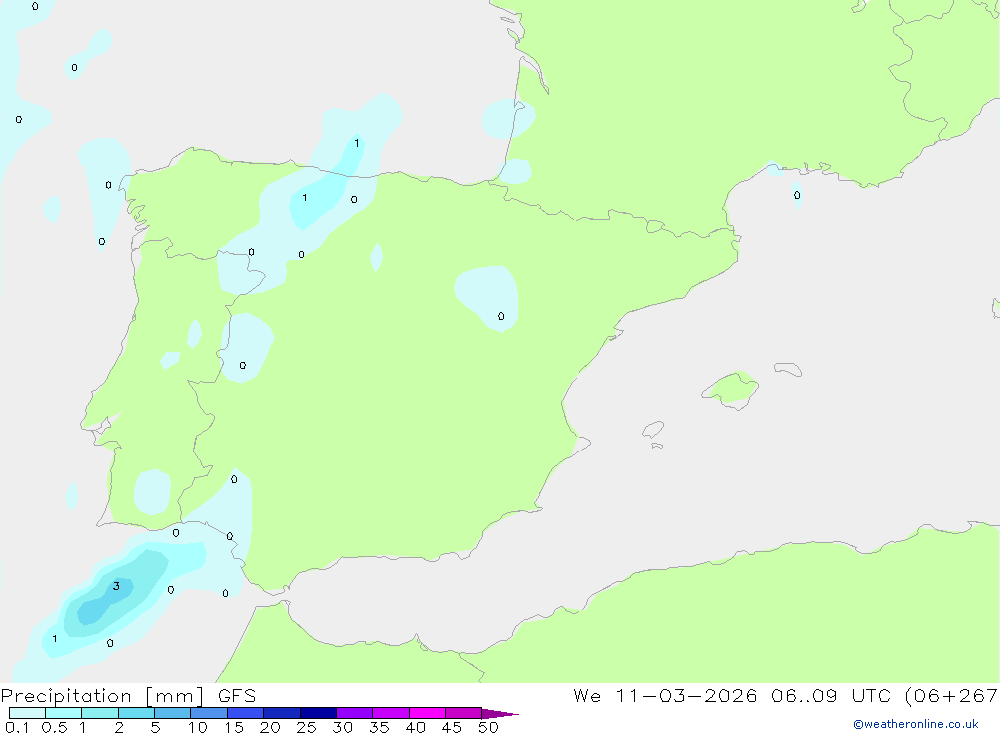Choose the 30–35 mm violet legend swatch
The height and width of the screenshot is (733, 1000).
[355, 713]
